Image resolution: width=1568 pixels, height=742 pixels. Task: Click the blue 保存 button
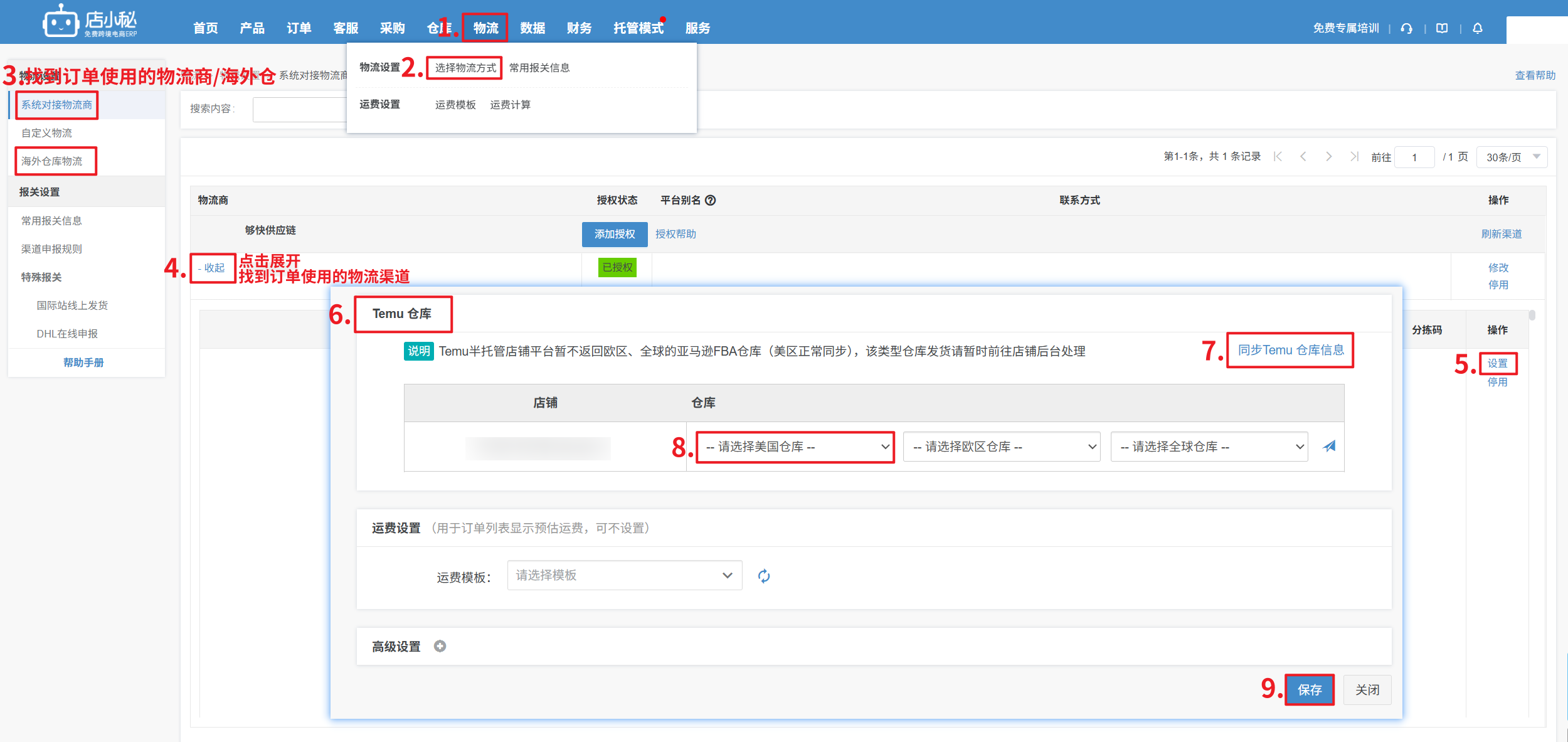click(x=1309, y=690)
